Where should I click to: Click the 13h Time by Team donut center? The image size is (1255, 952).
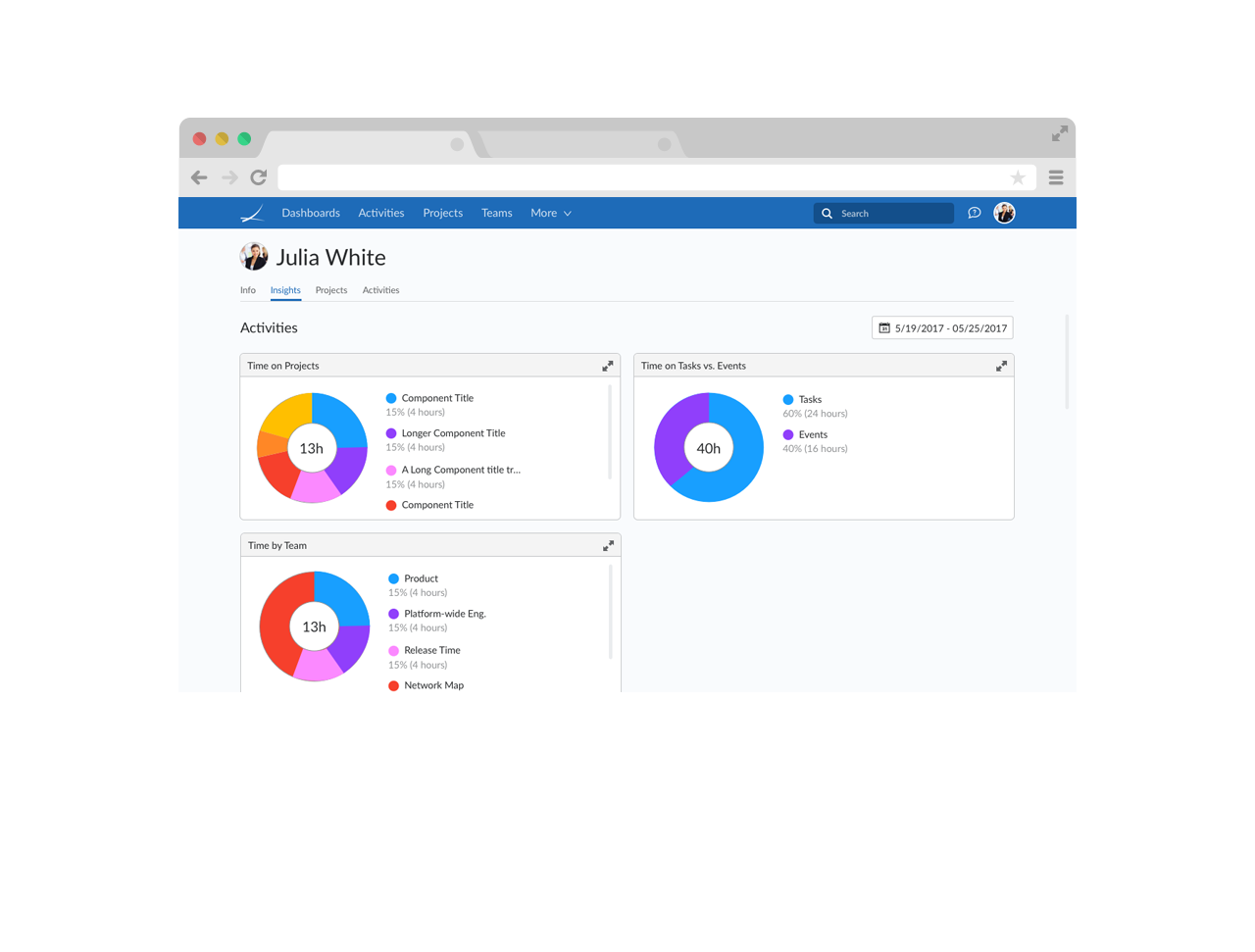314,626
